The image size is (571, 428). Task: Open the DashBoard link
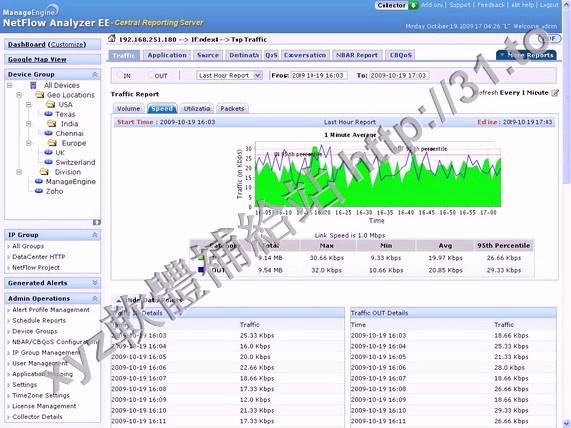click(27, 44)
